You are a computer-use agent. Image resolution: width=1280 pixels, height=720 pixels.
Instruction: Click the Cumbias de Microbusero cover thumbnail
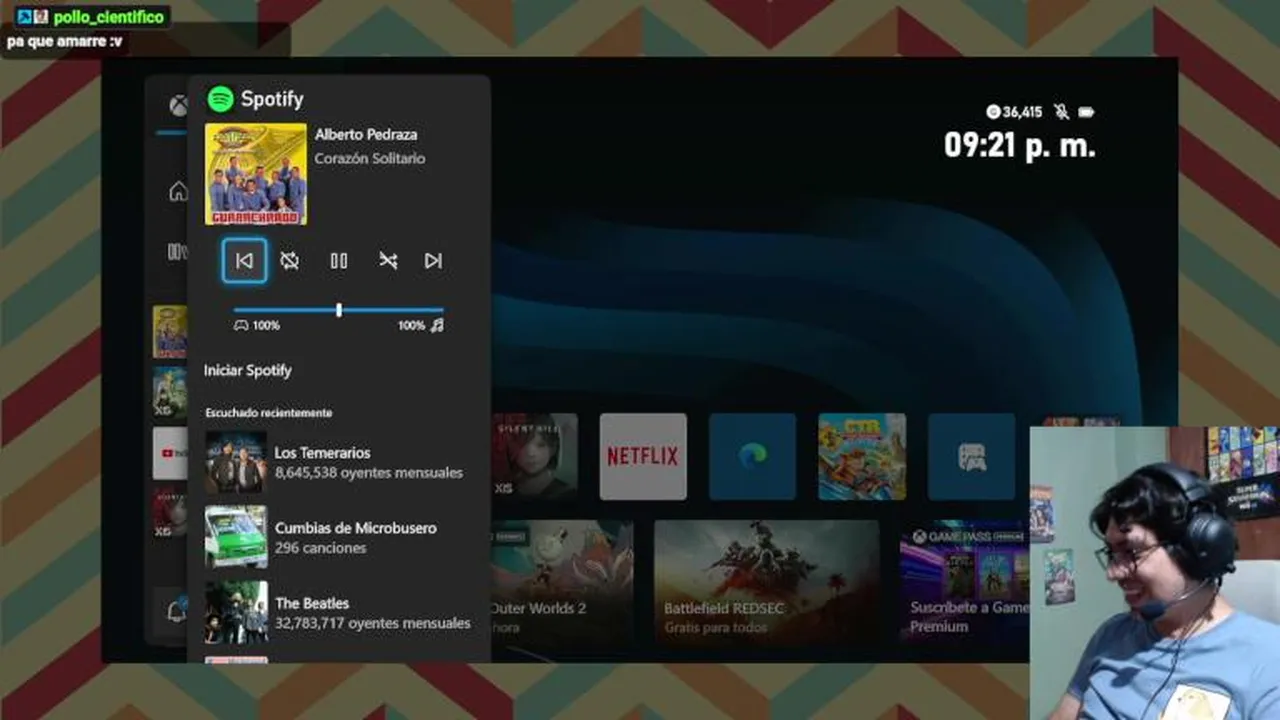click(236, 537)
